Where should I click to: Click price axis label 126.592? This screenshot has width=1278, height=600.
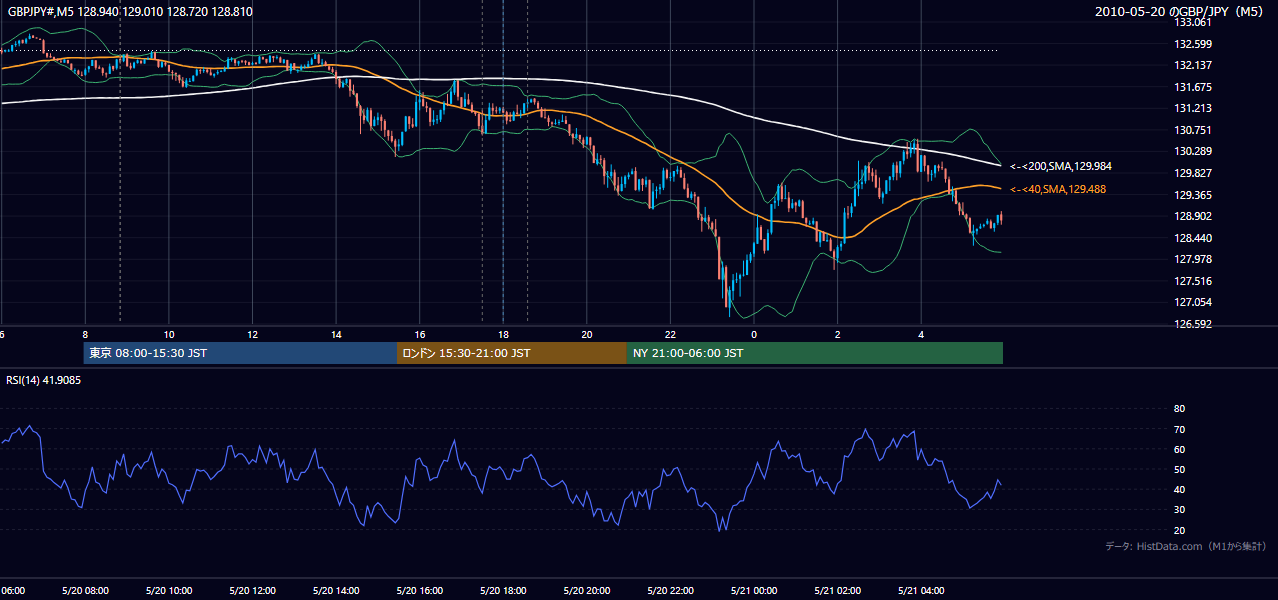pyautogui.click(x=1193, y=324)
